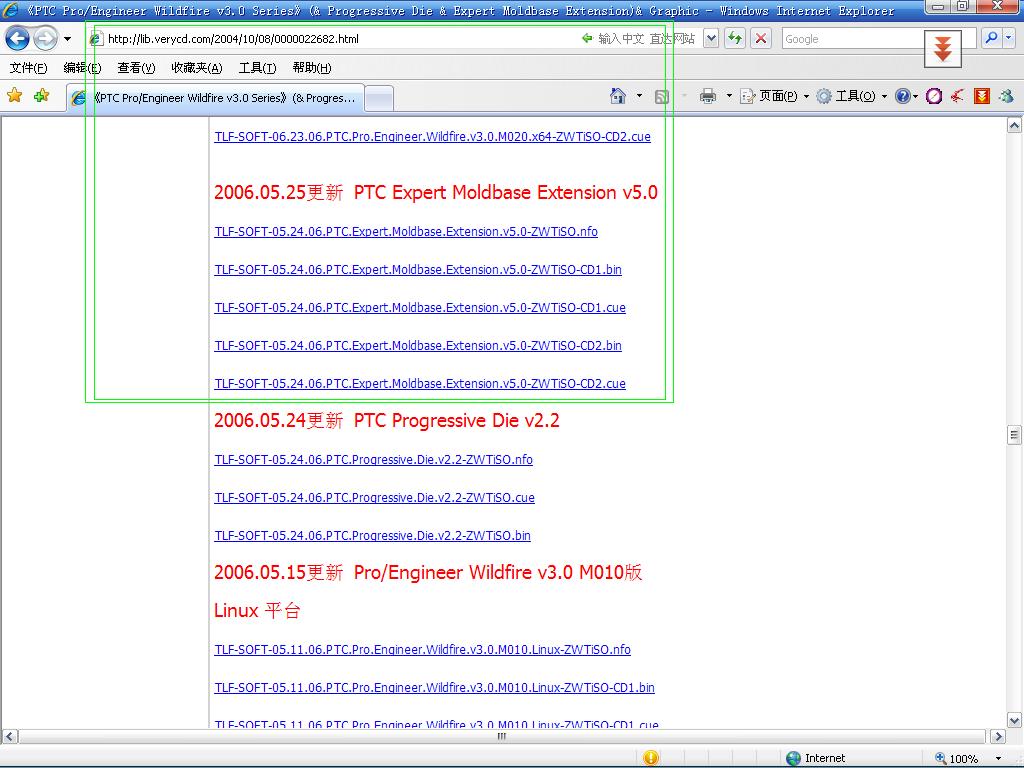1024x768 pixels.
Task: Select the PTC Pro/Engineer Wildfire tab
Action: [x=216, y=98]
